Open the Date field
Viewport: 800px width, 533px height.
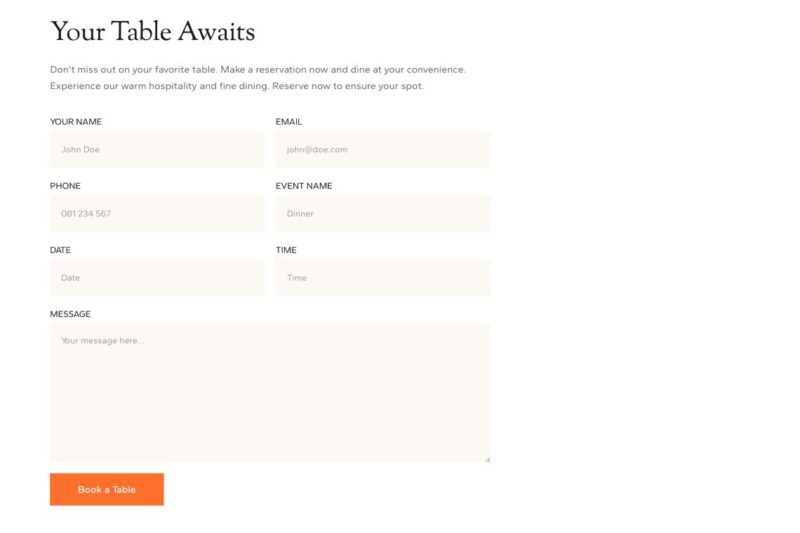point(157,277)
